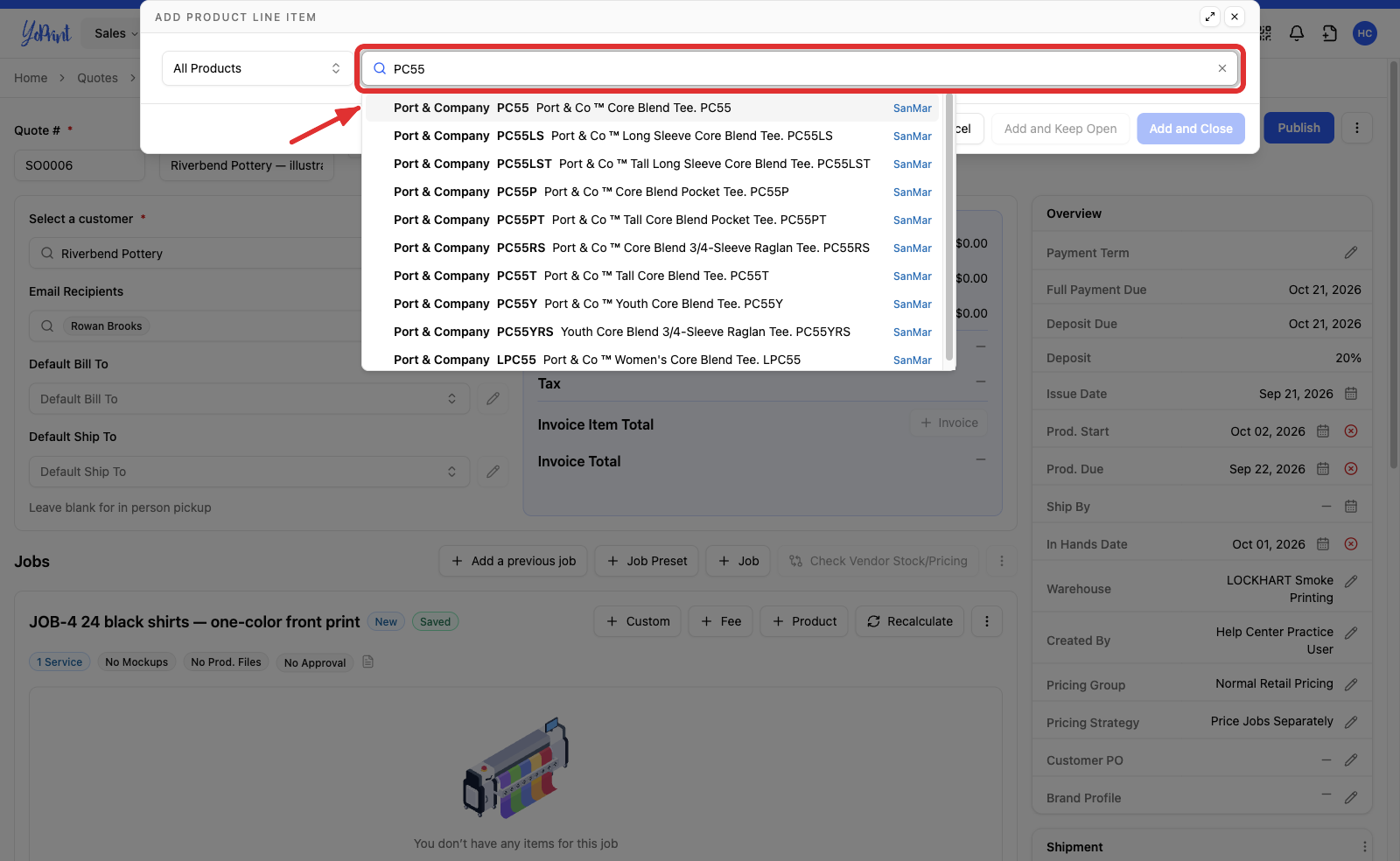1400x861 pixels.
Task: Click Add a previous job
Action: [514, 561]
